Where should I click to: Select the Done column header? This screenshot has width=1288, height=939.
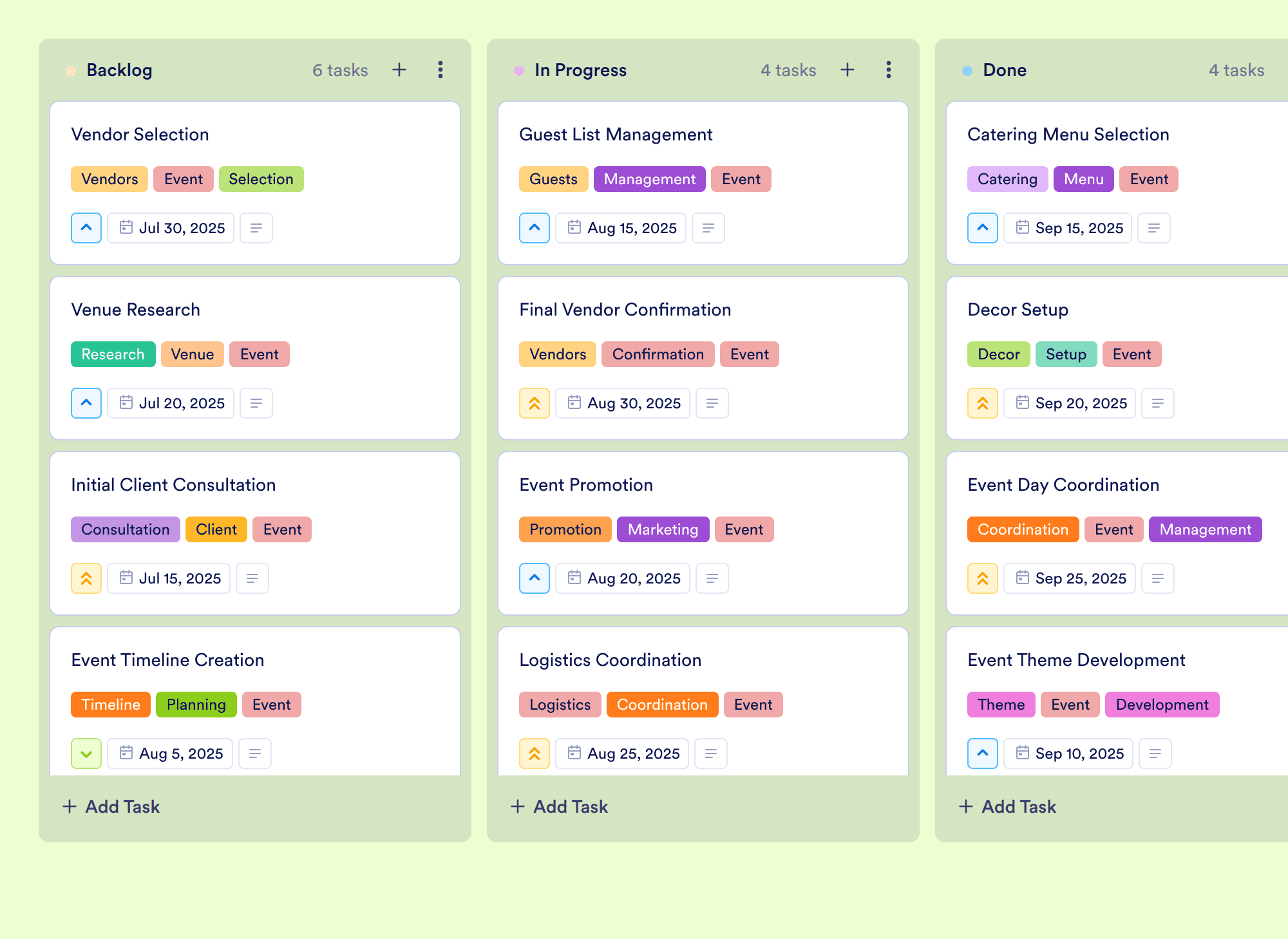point(1005,70)
